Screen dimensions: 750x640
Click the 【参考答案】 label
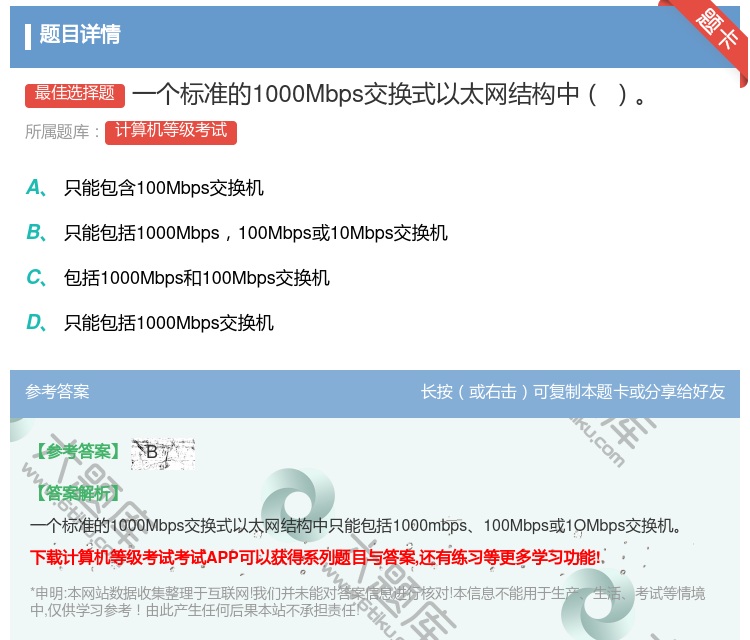point(78,452)
